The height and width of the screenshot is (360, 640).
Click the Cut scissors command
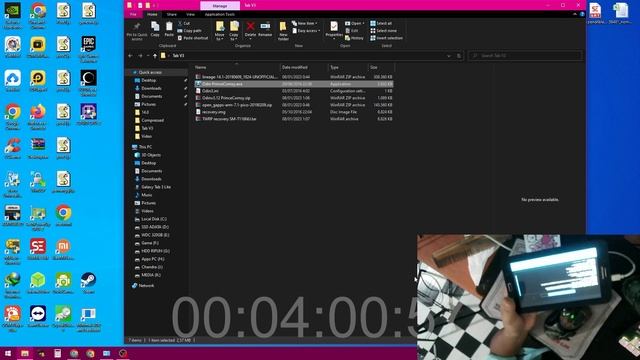coord(184,24)
